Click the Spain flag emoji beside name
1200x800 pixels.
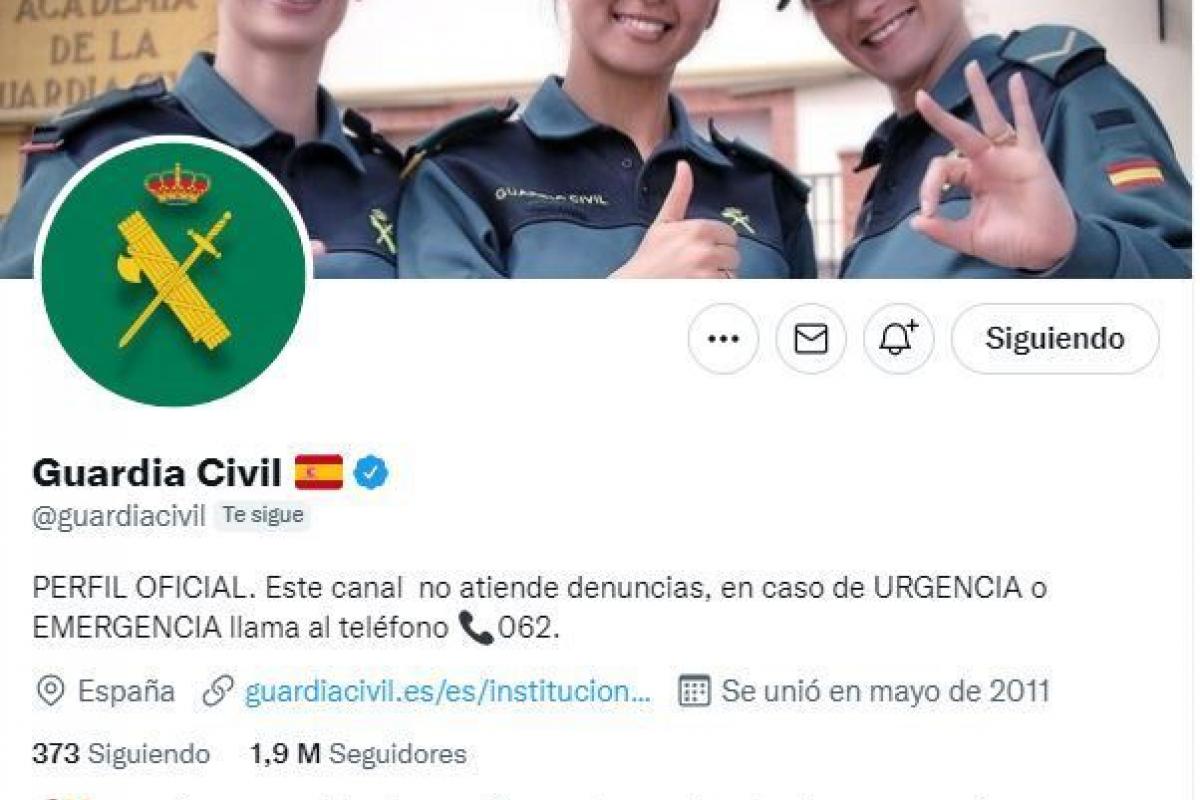(x=319, y=472)
